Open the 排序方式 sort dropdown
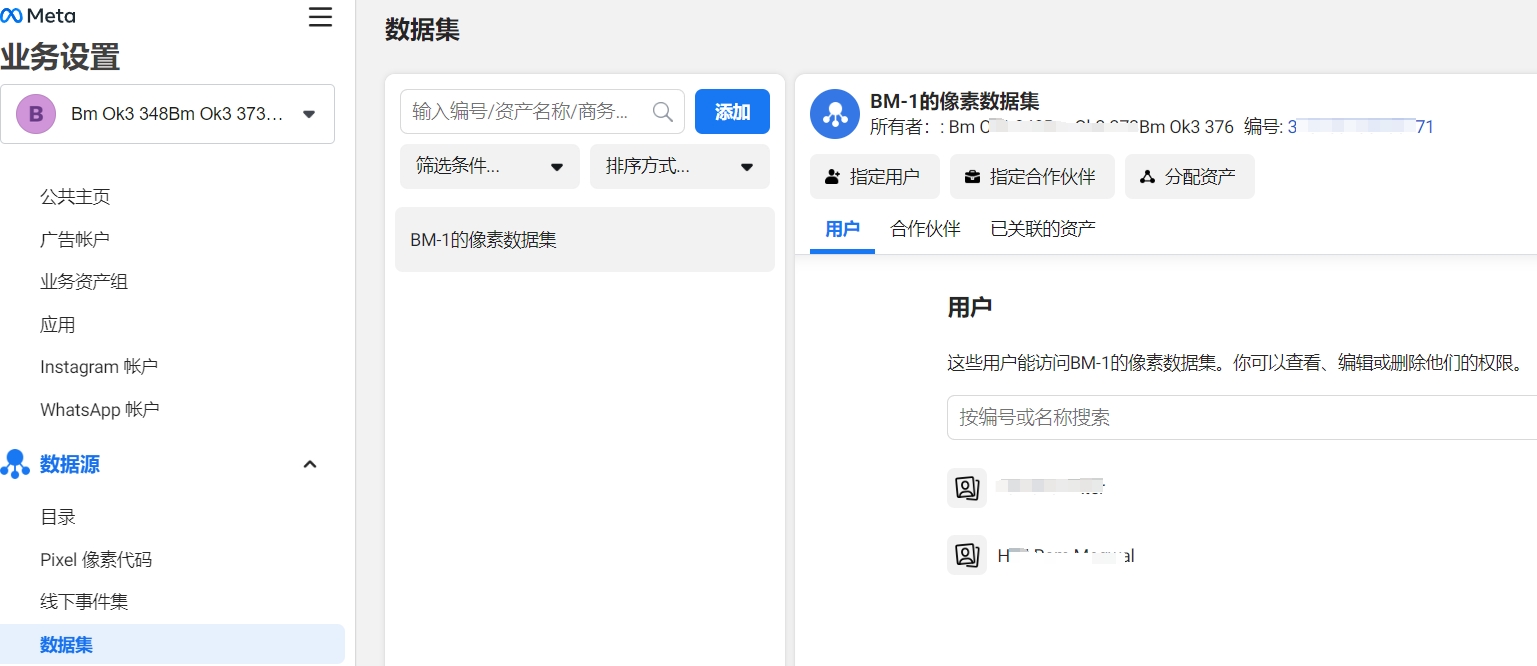Viewport: 1537px width, 666px height. pyautogui.click(x=680, y=167)
